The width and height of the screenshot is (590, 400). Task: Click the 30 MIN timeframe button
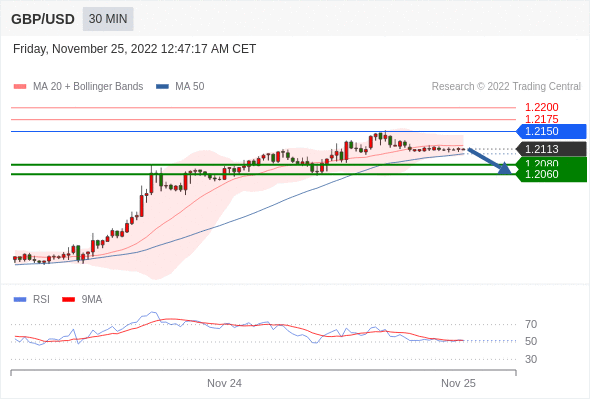pos(108,19)
